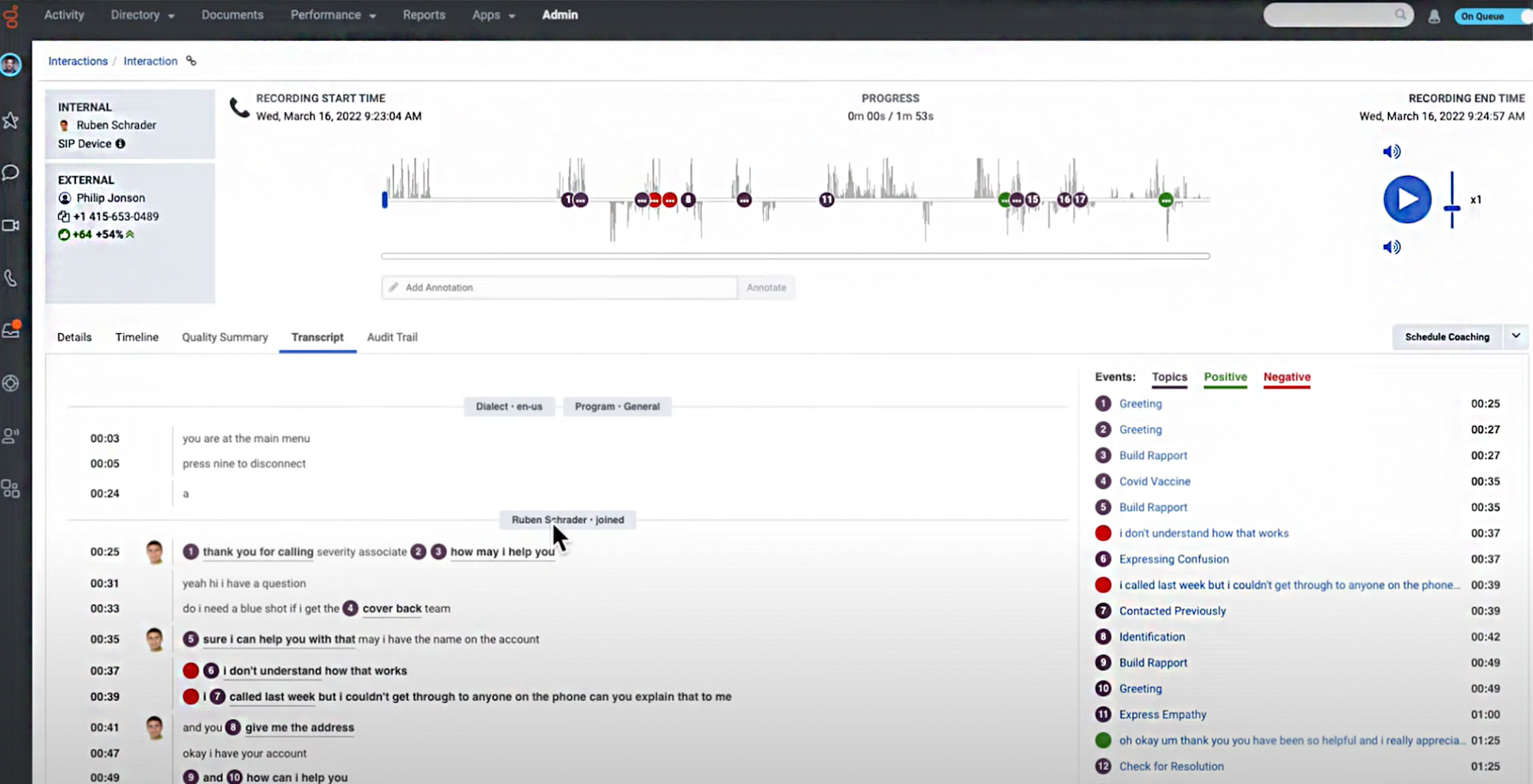Screen dimensions: 1533x784
Task: Copy interaction link icon in breadcrumb
Action: pos(191,61)
